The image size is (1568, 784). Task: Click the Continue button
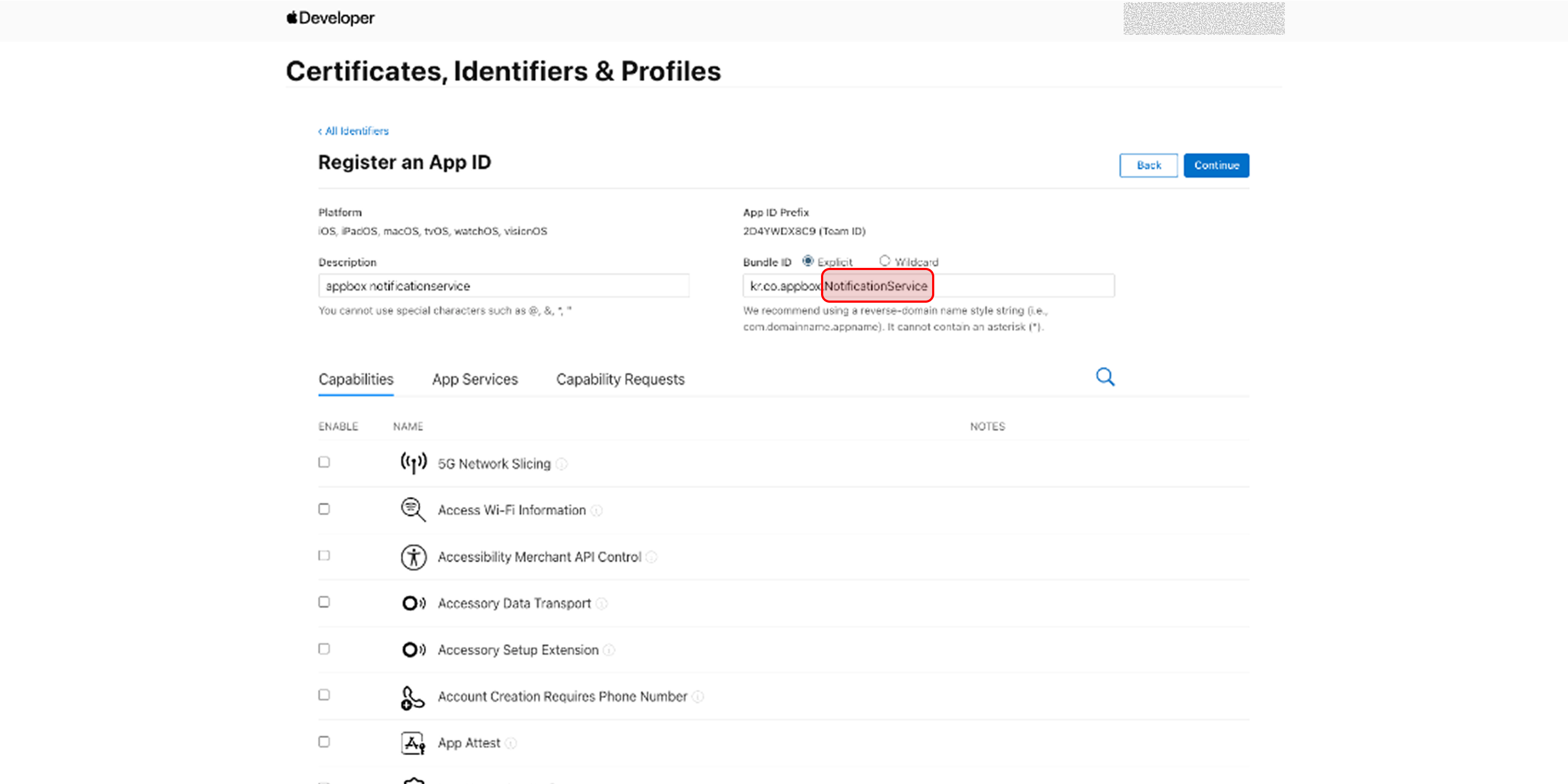pyautogui.click(x=1216, y=166)
